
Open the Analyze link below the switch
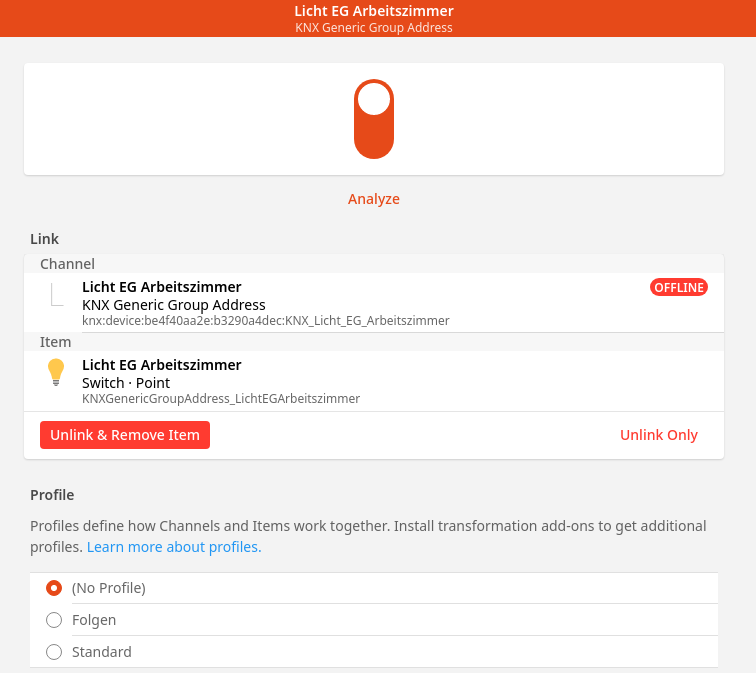tap(374, 199)
